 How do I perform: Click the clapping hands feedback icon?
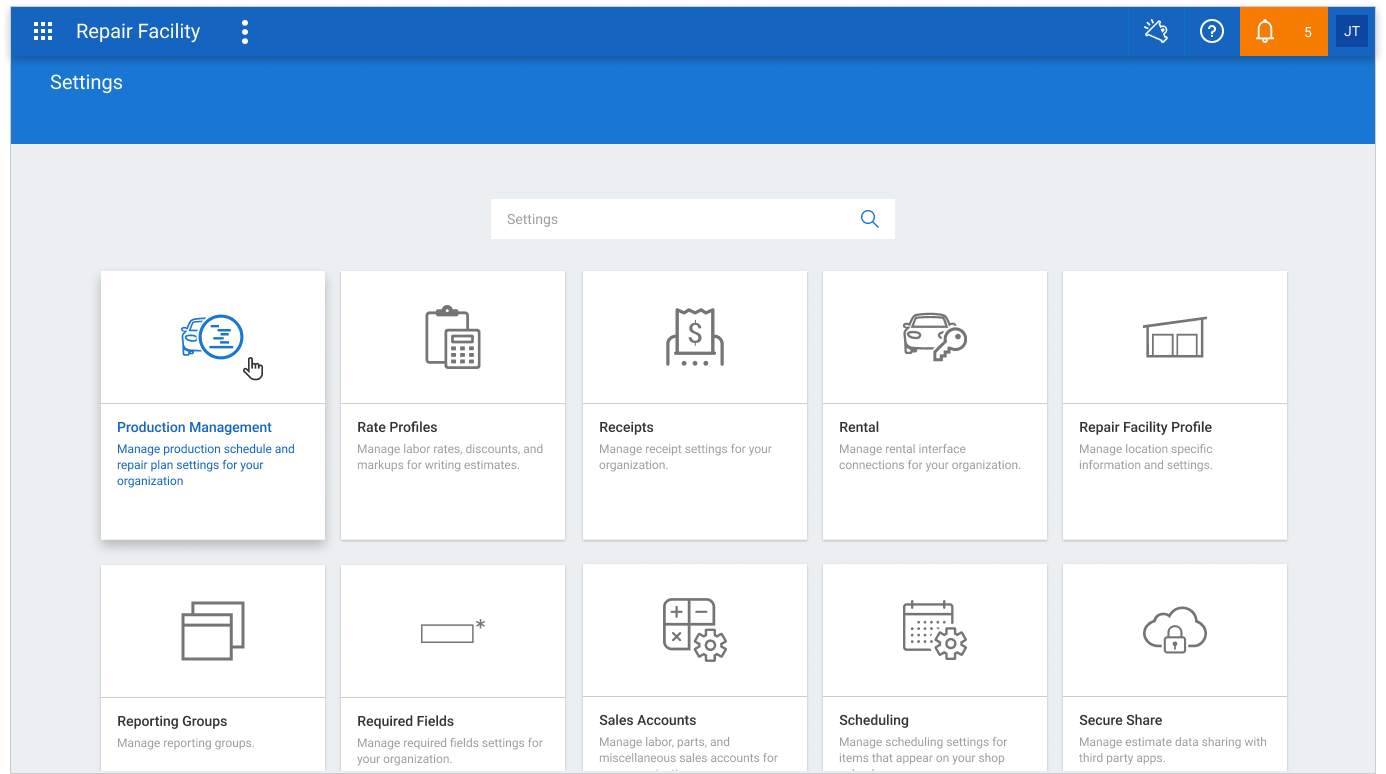[1156, 32]
